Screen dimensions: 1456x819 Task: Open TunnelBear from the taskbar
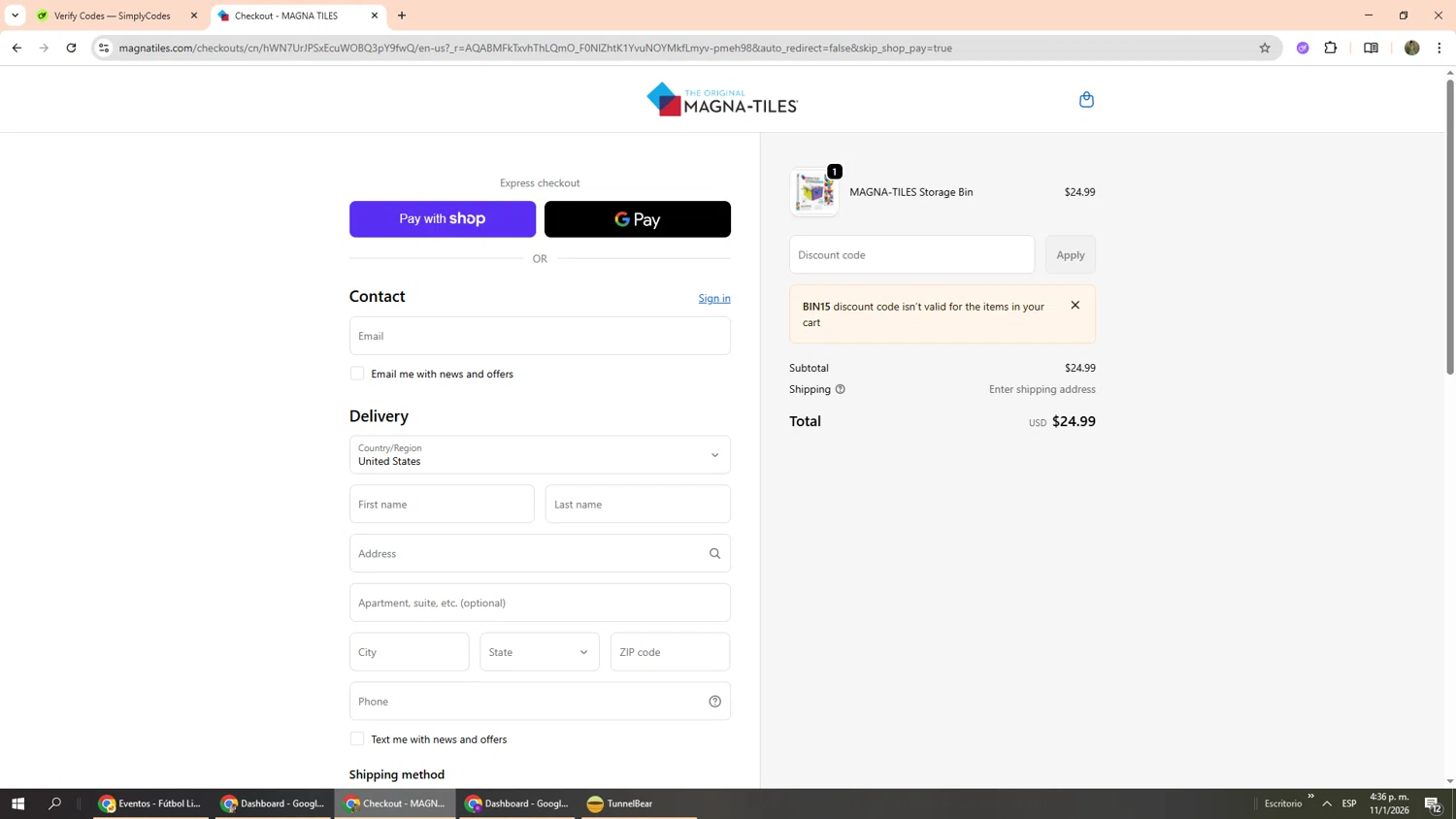pos(639,803)
